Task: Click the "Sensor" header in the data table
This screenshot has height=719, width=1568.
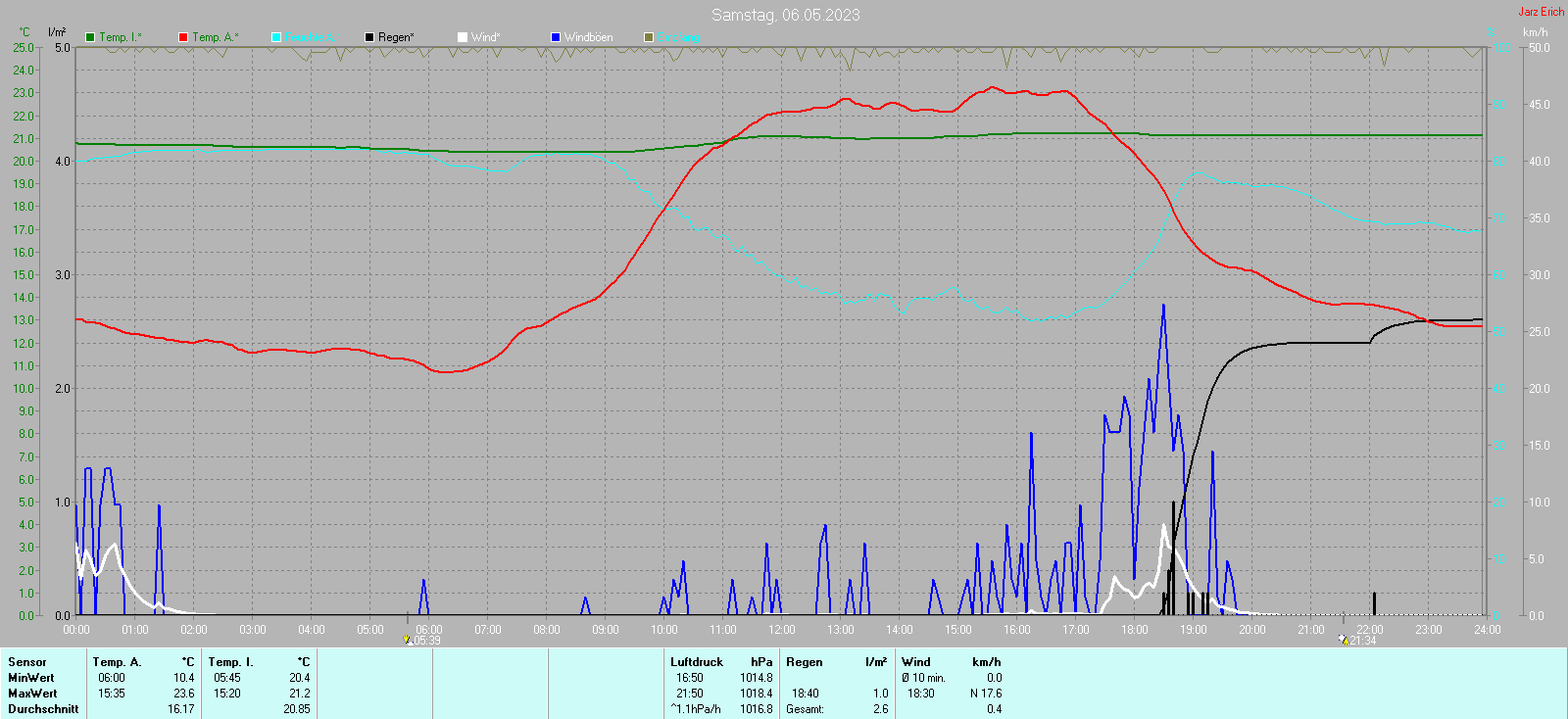Action: point(27,662)
